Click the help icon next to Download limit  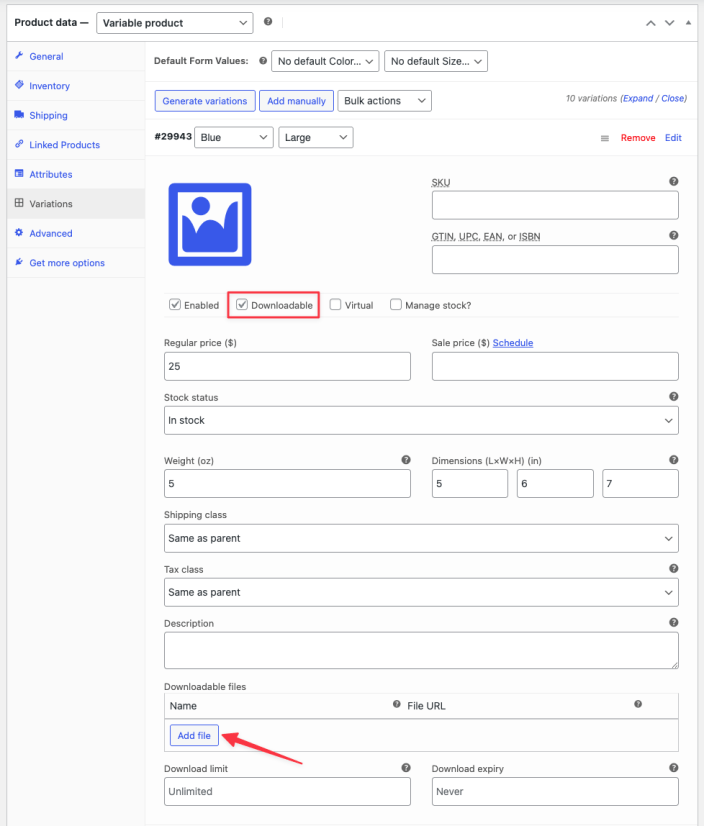point(406,768)
